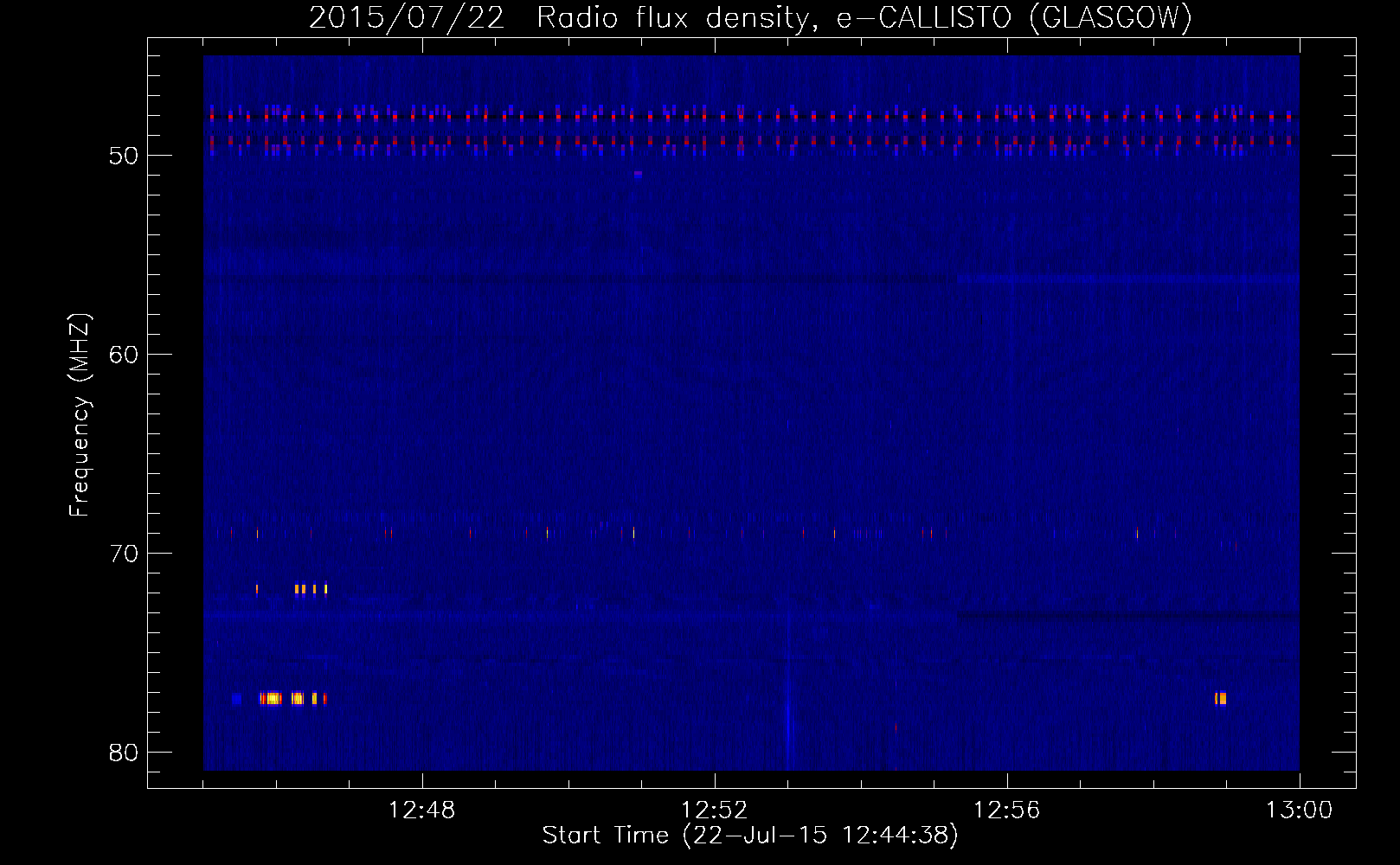
Task: Click the 50 MHz frequency tick label
Action: (x=124, y=156)
